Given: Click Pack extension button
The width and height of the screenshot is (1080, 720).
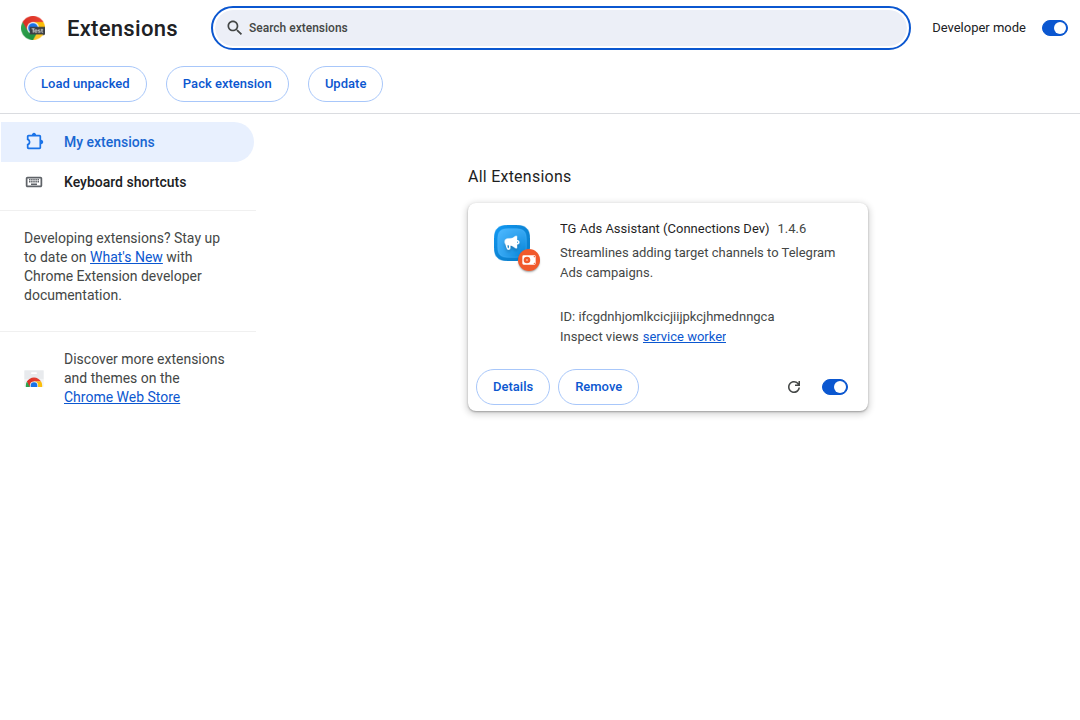Looking at the screenshot, I should coord(227,84).
